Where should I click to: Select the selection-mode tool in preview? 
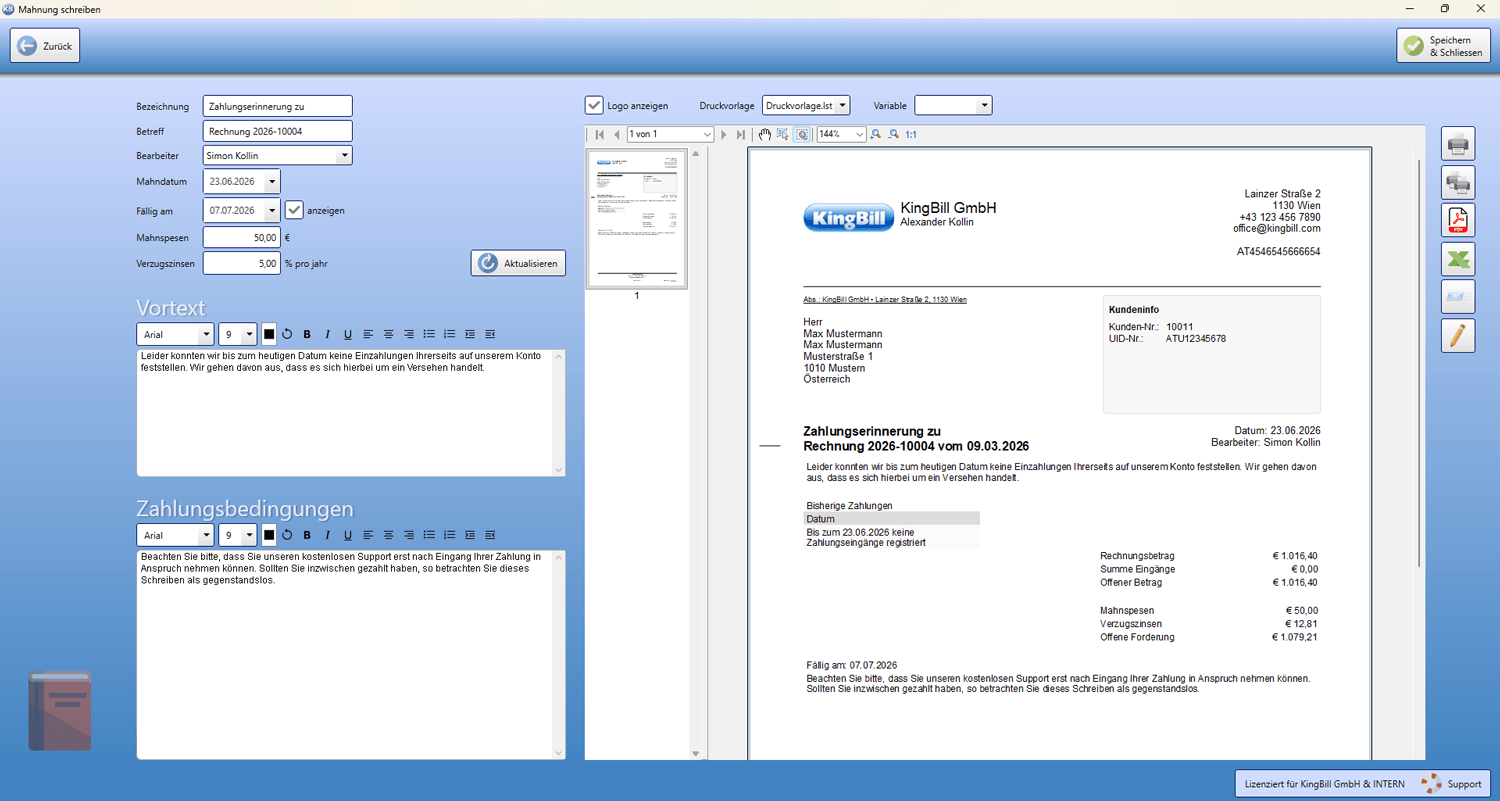783,134
